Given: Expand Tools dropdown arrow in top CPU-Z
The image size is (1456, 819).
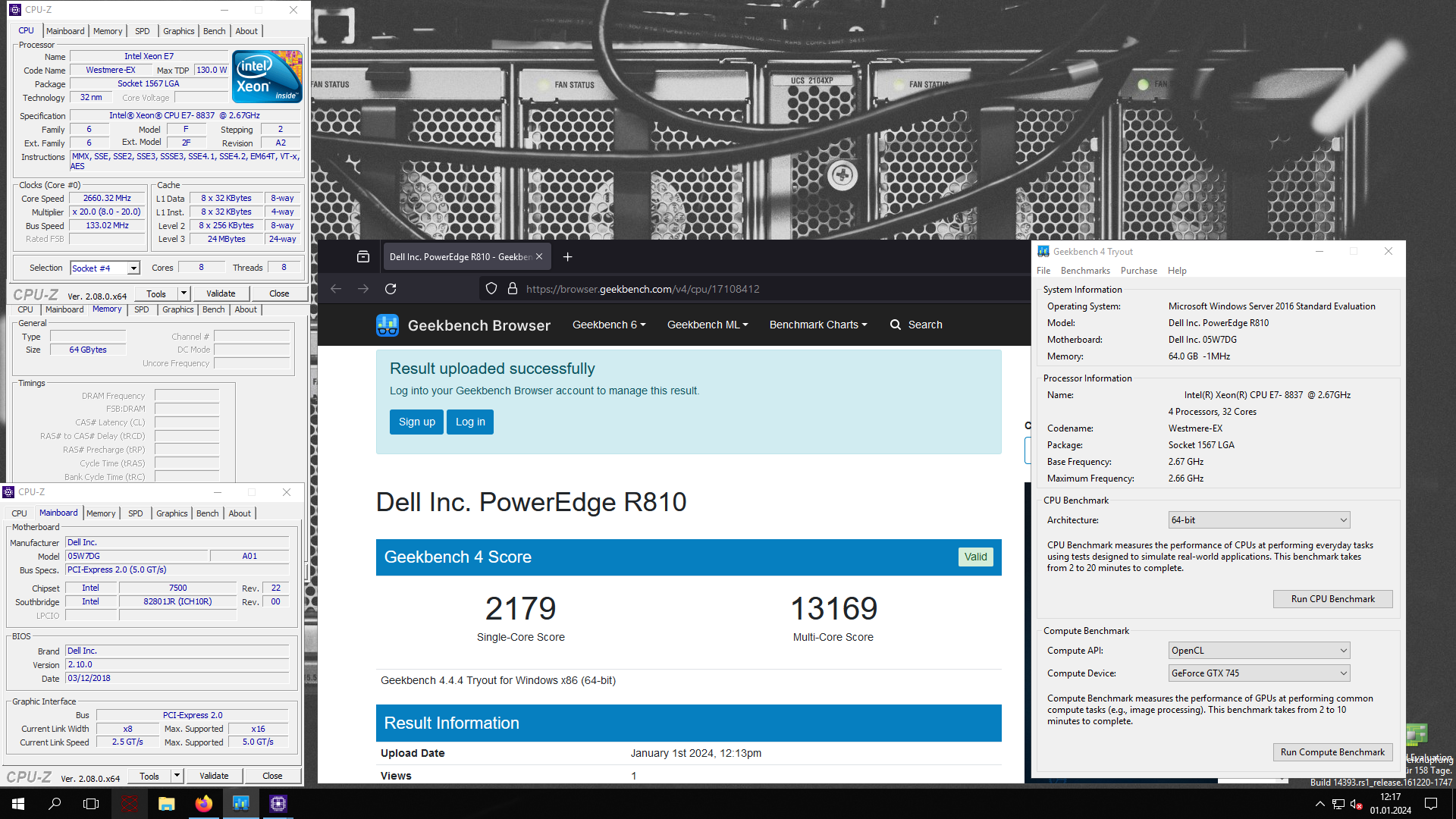Looking at the screenshot, I should coord(184,293).
